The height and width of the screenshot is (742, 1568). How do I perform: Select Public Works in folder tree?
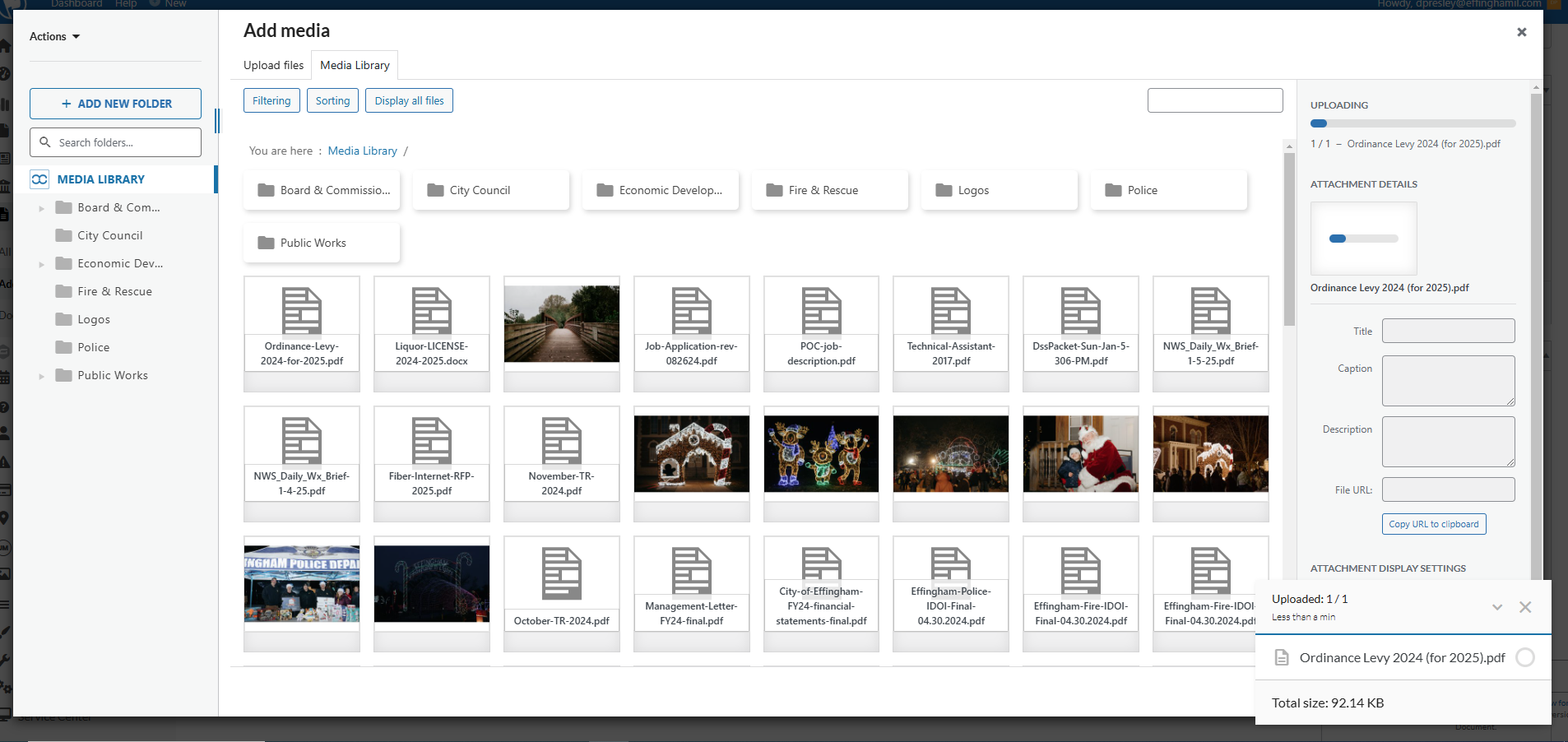coord(113,375)
